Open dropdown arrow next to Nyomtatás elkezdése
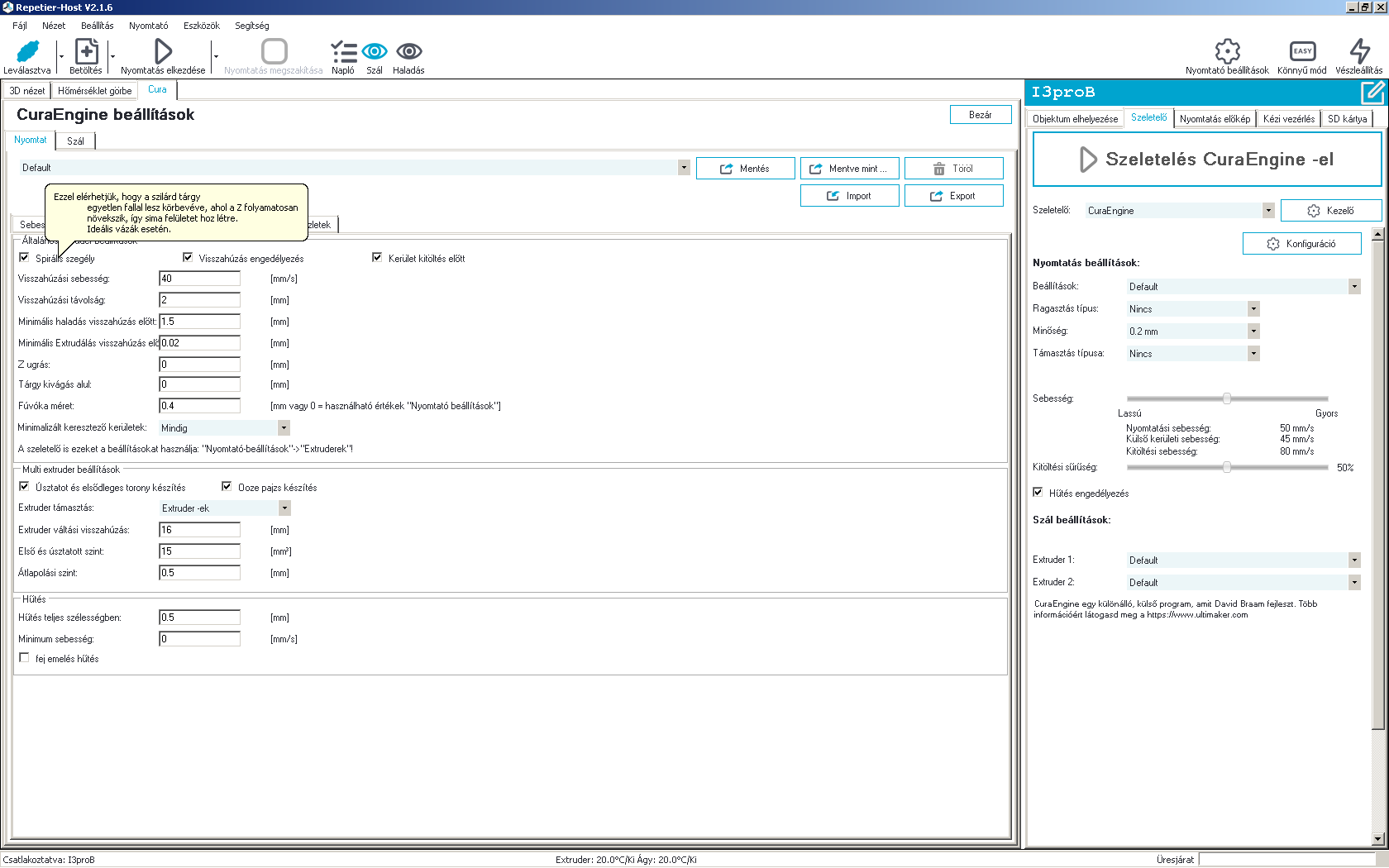 [216, 57]
